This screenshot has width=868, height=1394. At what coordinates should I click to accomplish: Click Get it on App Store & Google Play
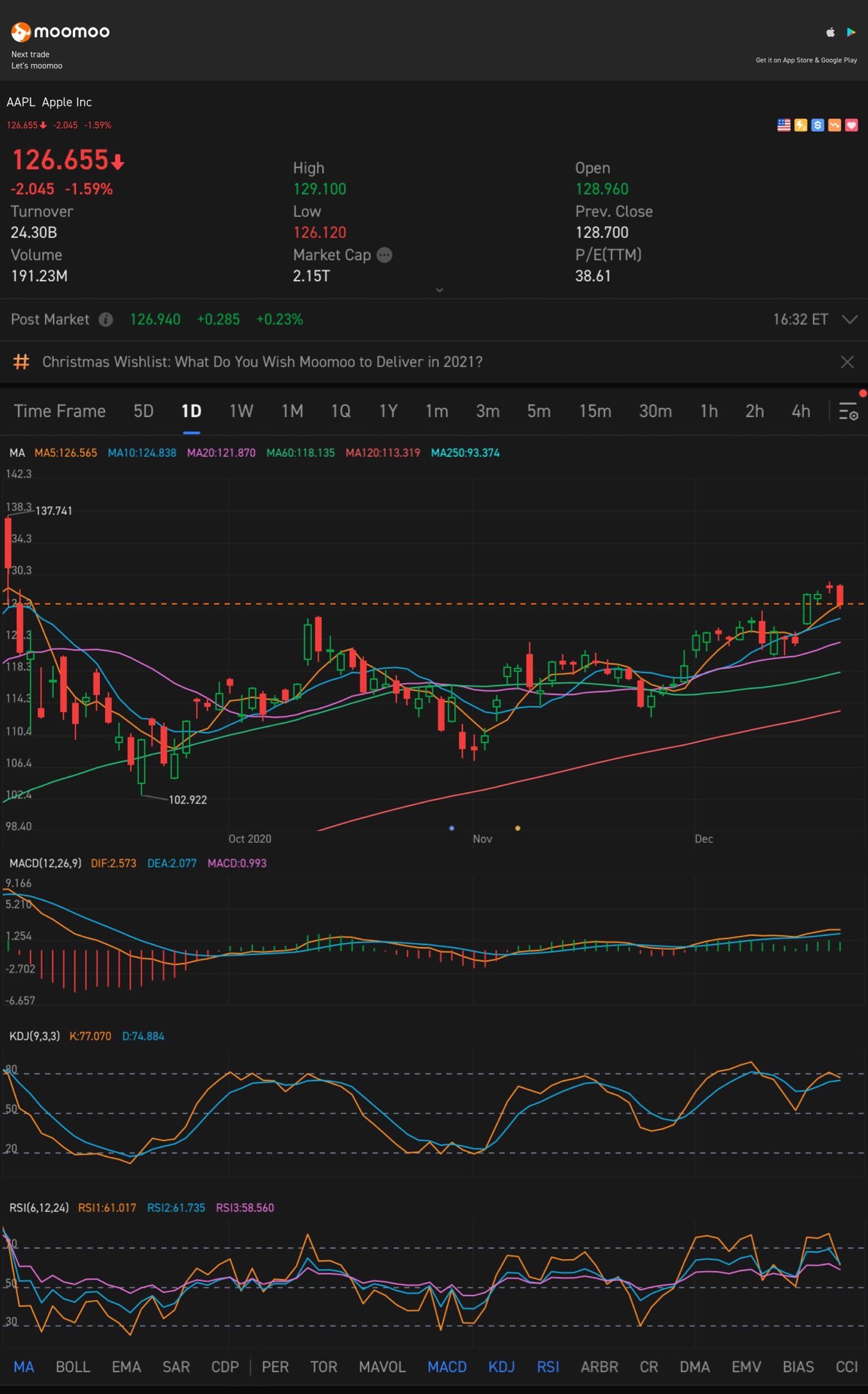tap(806, 60)
